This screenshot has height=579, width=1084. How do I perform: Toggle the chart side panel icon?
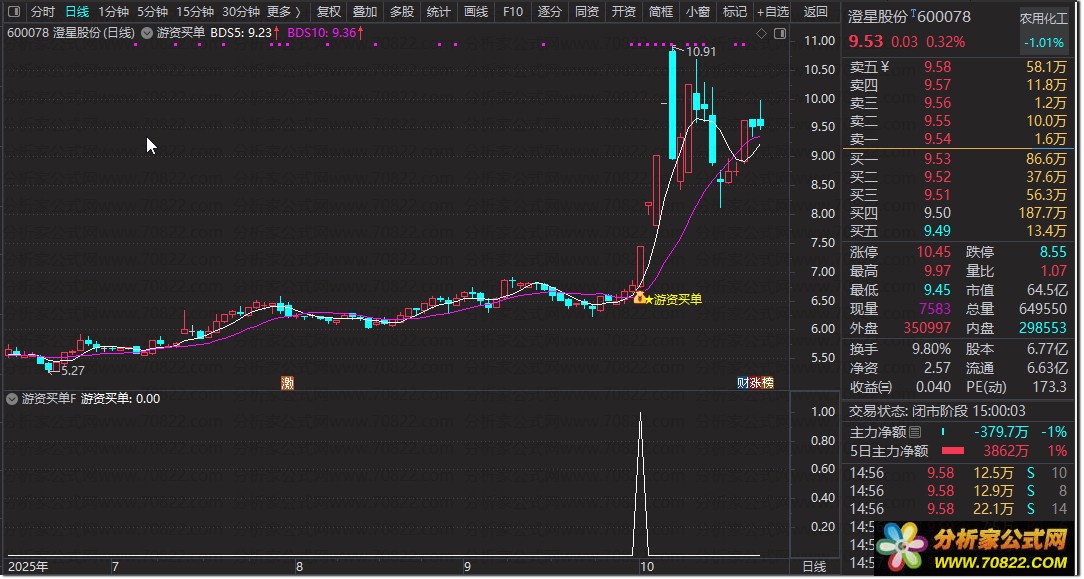[781, 33]
